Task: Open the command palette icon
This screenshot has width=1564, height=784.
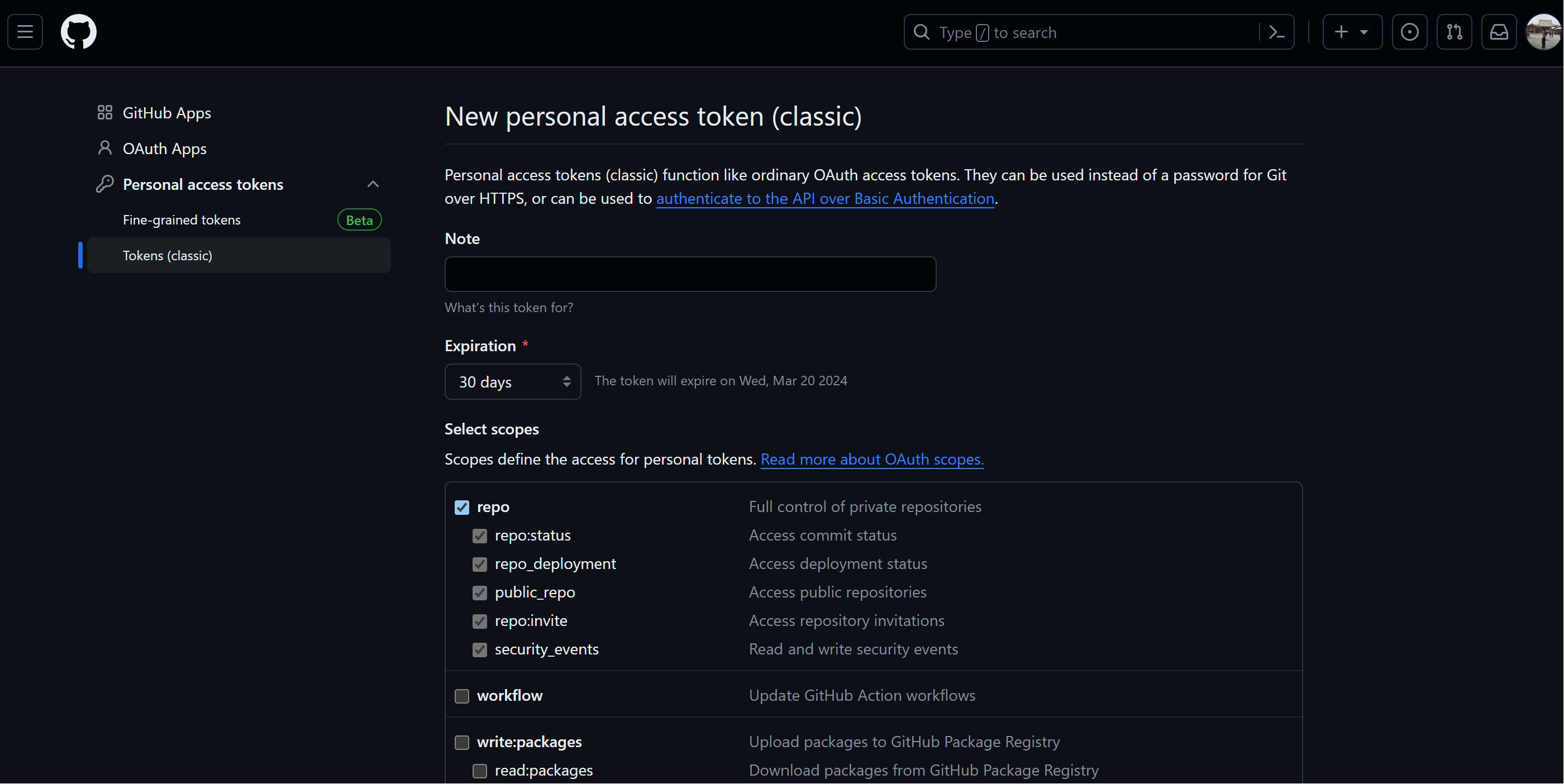Action: [x=1276, y=32]
